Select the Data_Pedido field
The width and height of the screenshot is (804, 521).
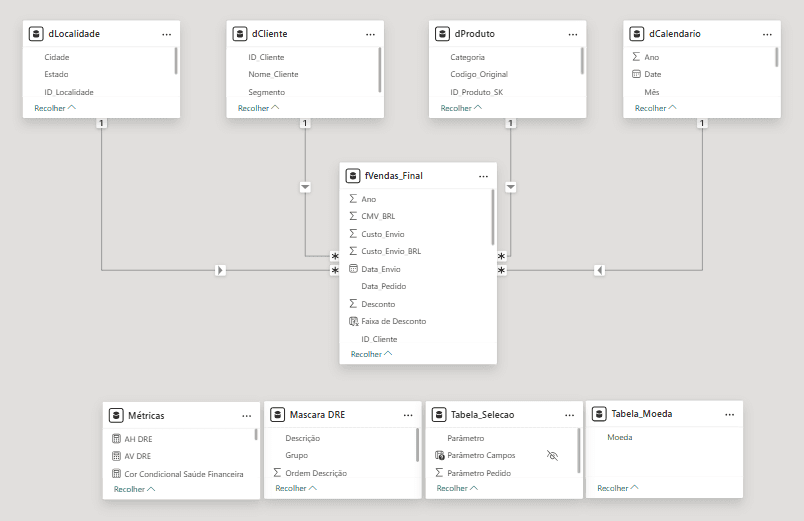coord(384,286)
